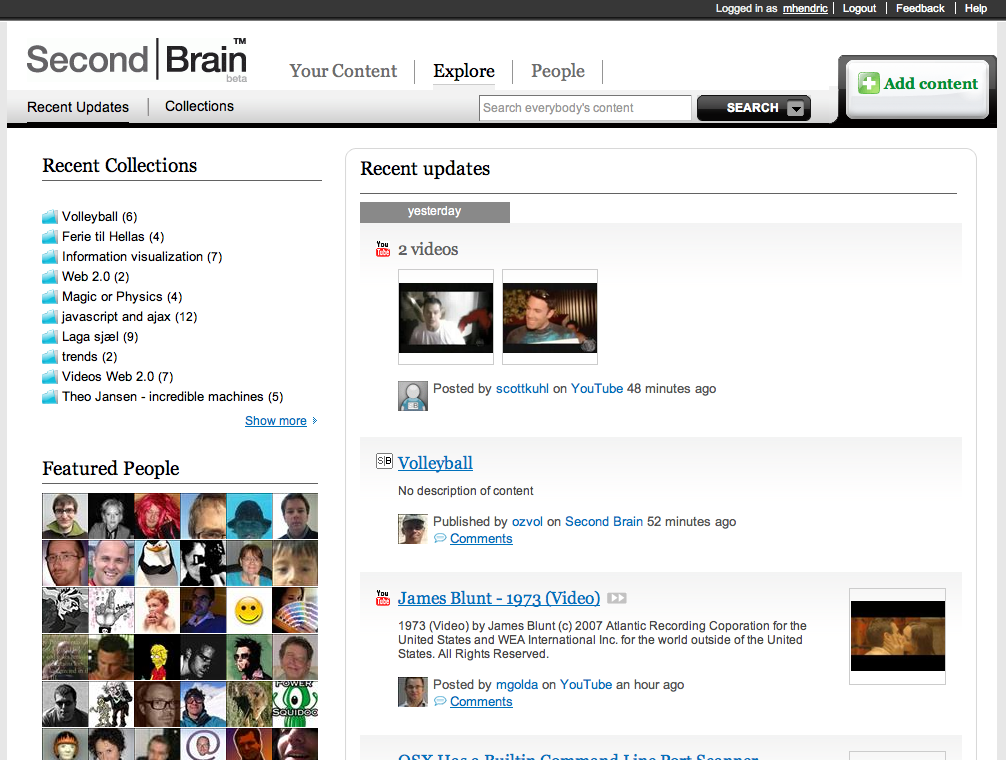The image size is (1006, 760).
Task: Open the scottkuhl profile link
Action: pyautogui.click(x=522, y=389)
